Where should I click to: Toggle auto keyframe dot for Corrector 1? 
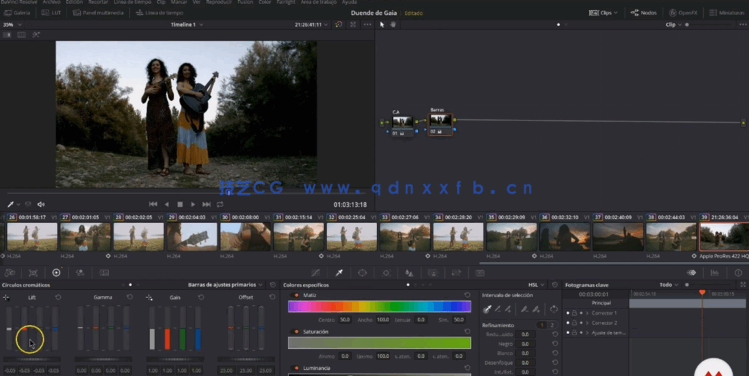(x=581, y=313)
